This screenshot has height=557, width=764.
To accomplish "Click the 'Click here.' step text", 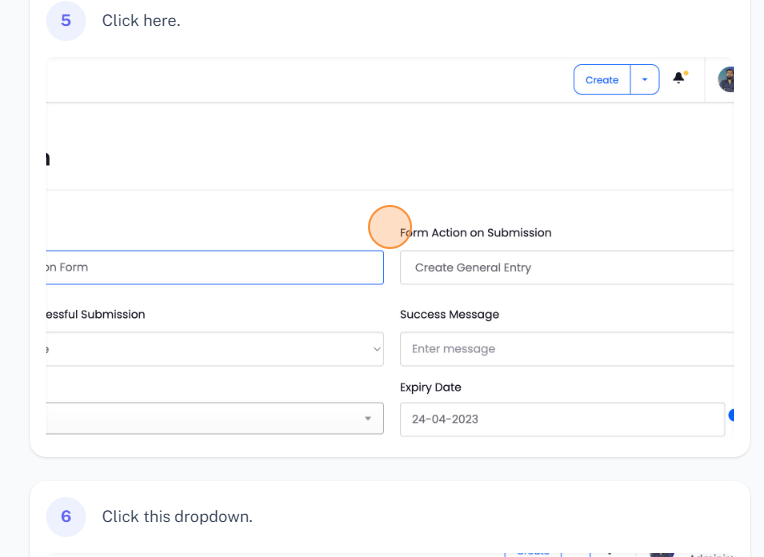I will tap(141, 21).
